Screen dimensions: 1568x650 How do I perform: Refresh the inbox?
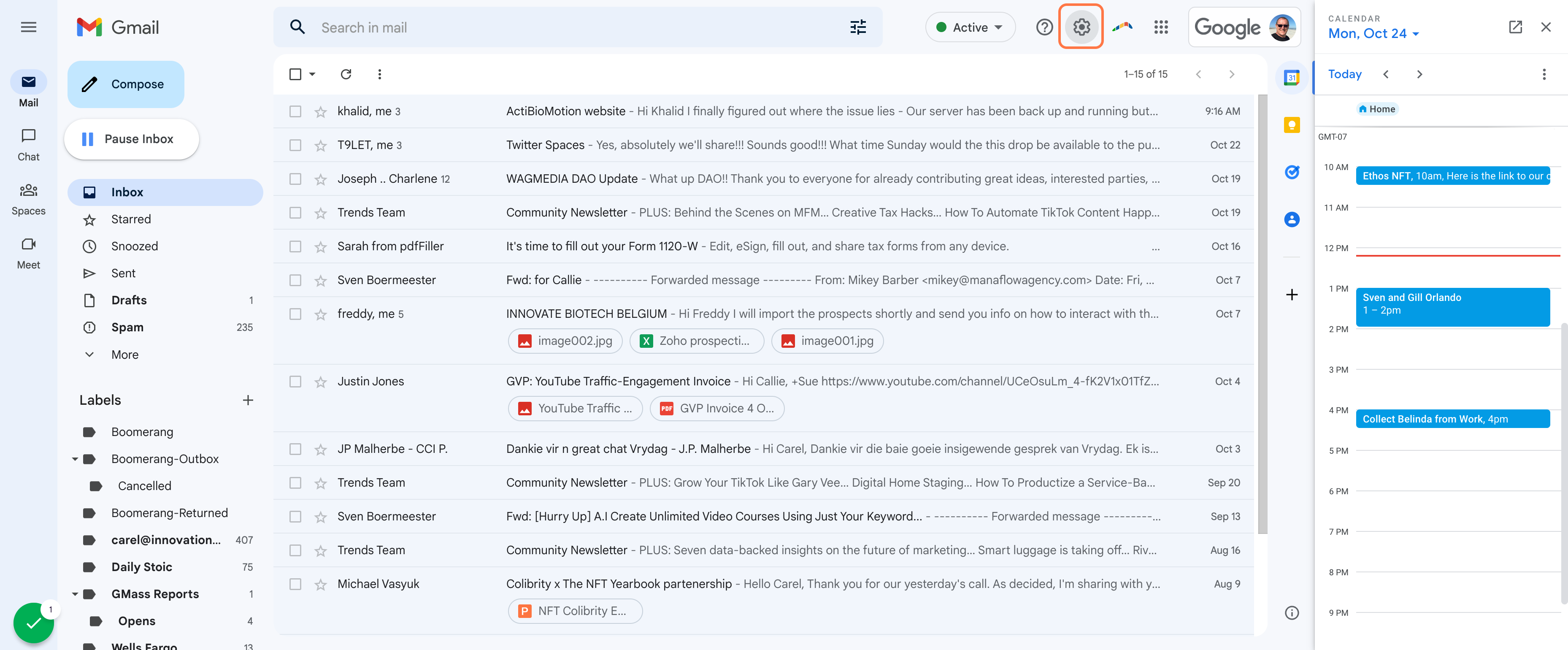pyautogui.click(x=346, y=74)
